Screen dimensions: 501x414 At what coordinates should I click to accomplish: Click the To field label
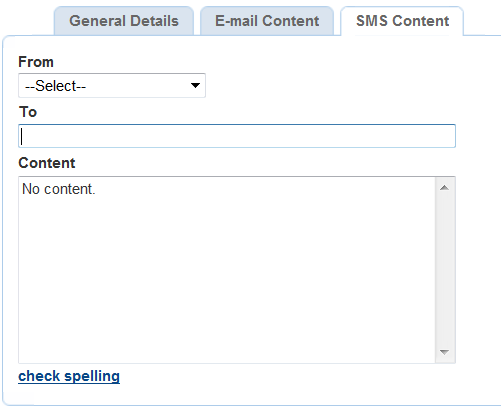point(28,112)
